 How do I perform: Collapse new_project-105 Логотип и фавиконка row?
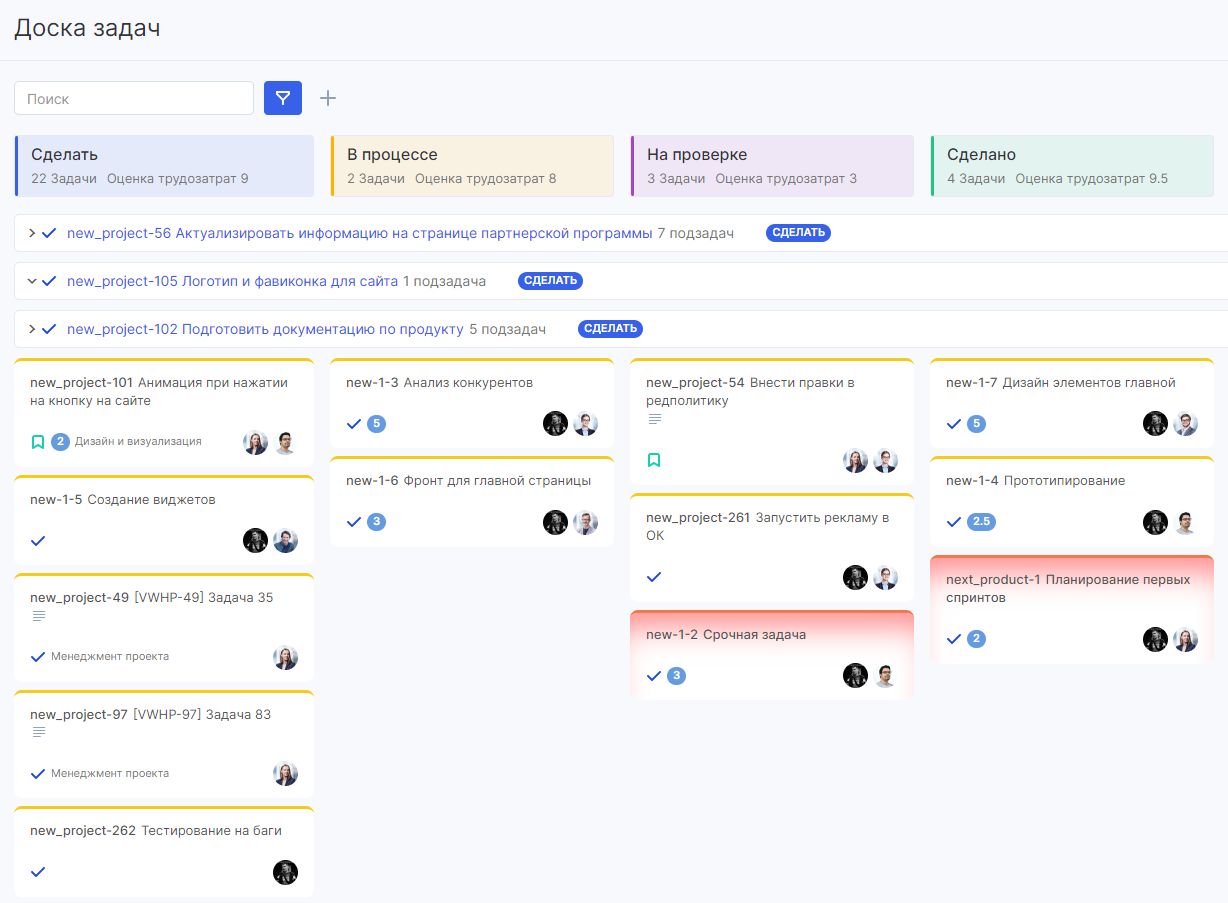pyautogui.click(x=32, y=281)
